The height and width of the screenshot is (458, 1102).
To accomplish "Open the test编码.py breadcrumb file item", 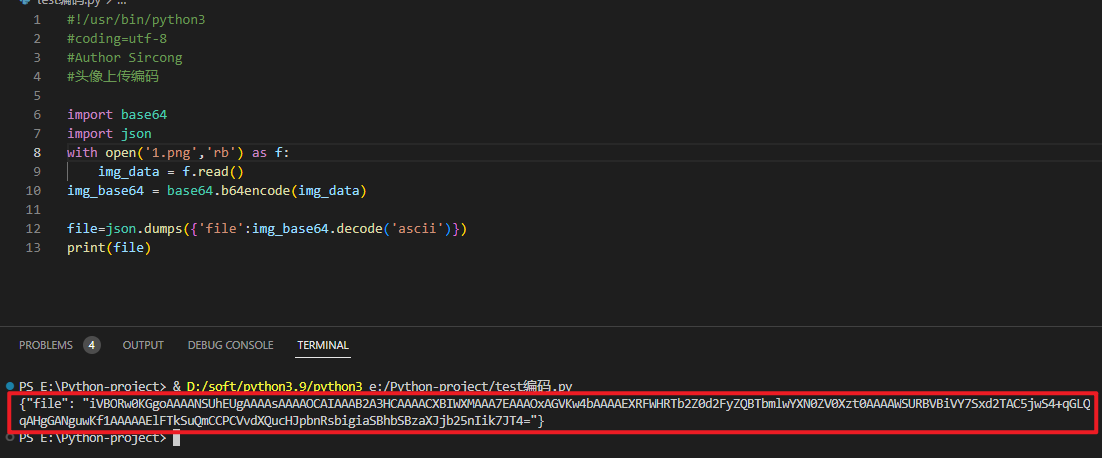I will (x=68, y=3).
